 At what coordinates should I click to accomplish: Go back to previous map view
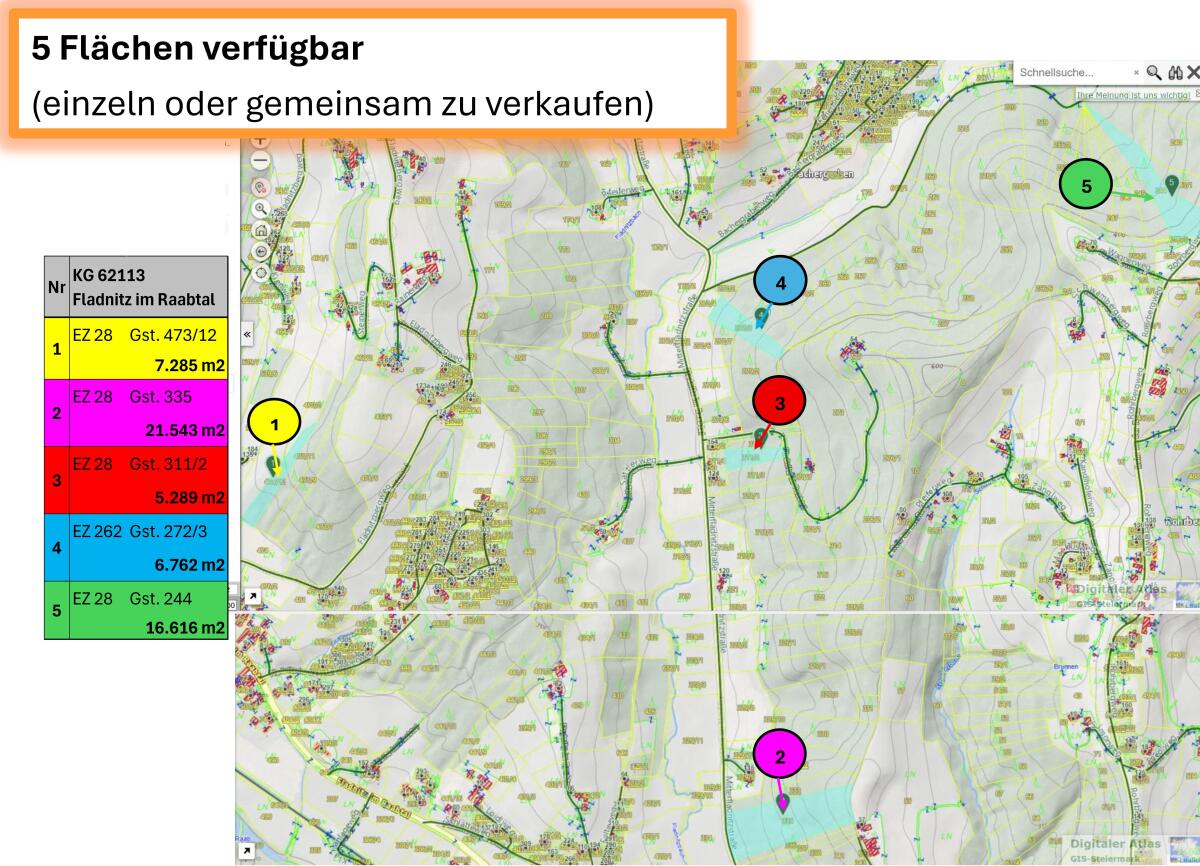coord(260,252)
